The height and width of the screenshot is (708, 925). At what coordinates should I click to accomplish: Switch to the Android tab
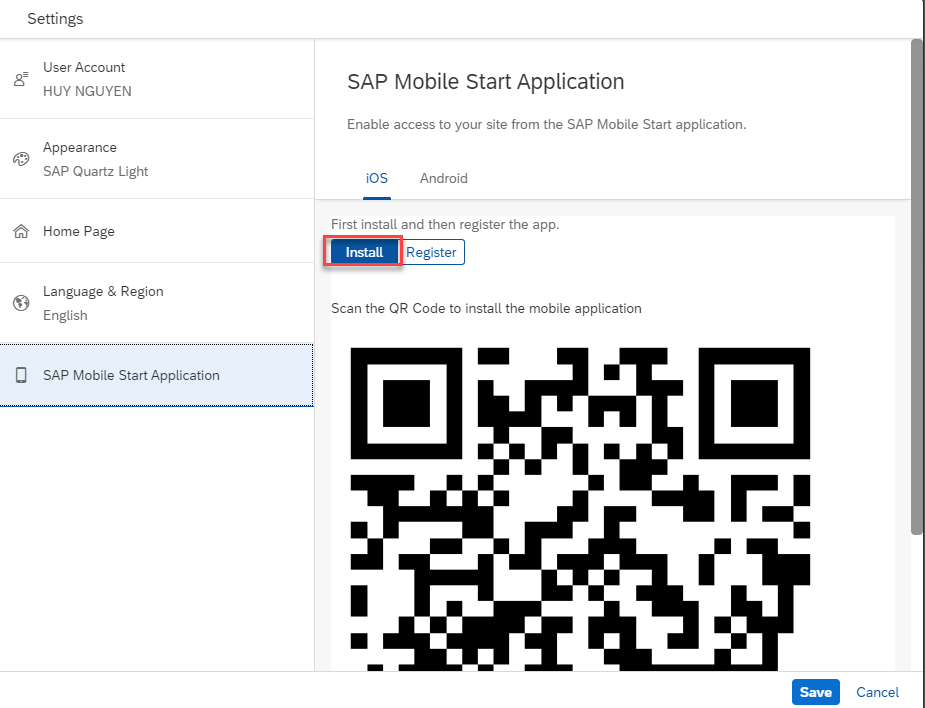click(443, 178)
